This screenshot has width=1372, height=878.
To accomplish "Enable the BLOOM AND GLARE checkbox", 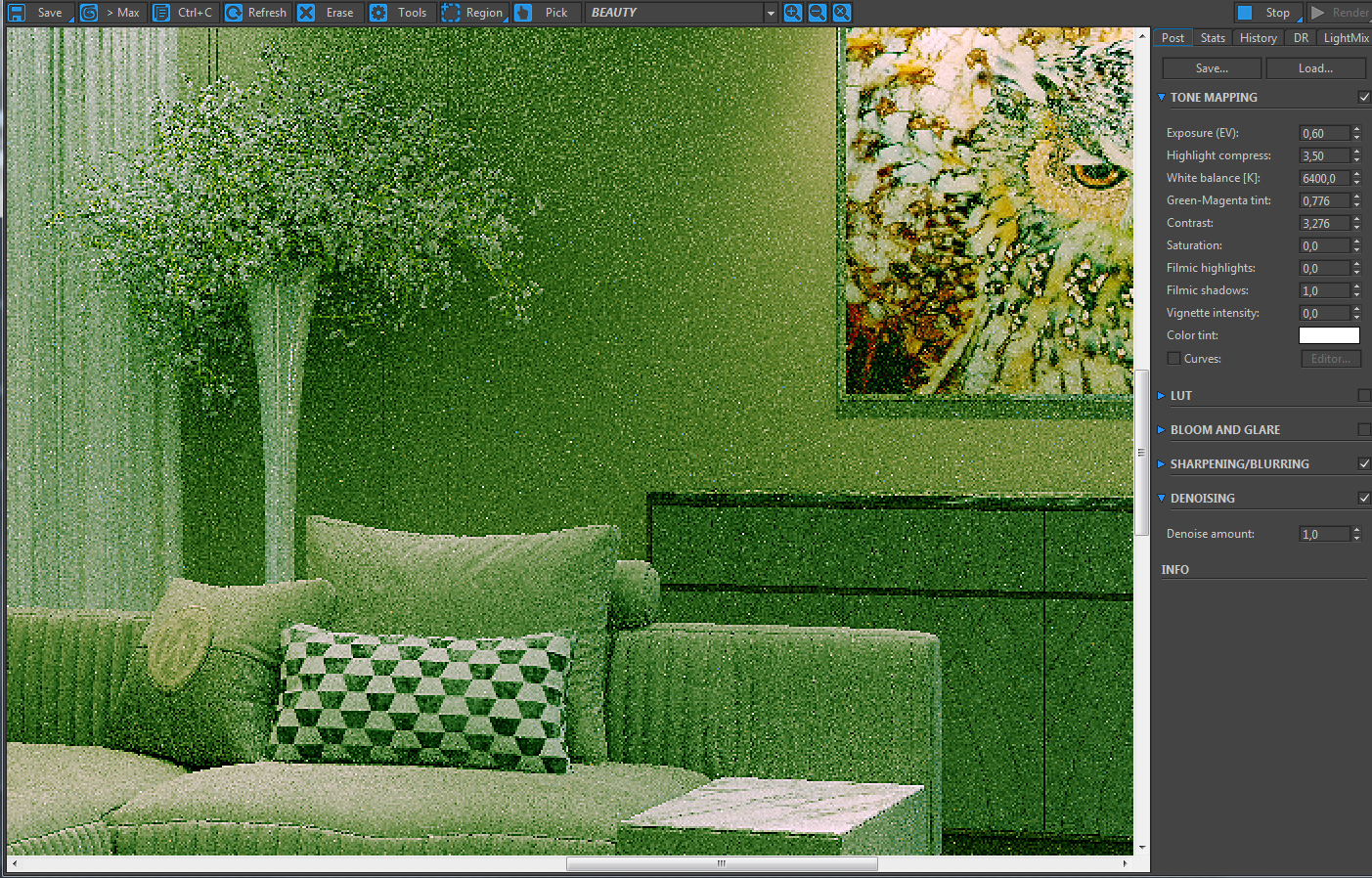I will coord(1364,430).
